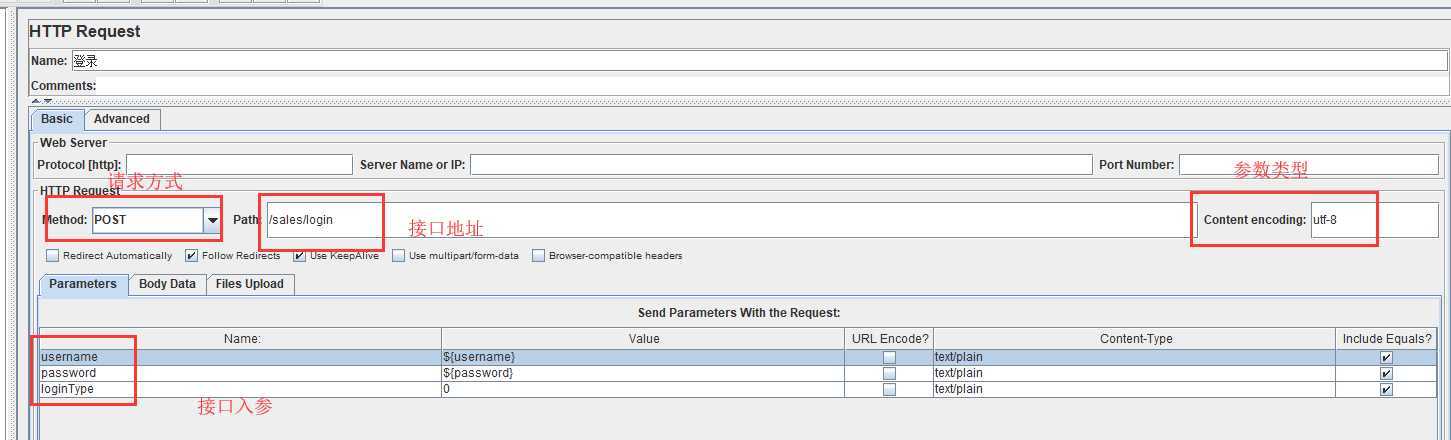
Task: Click text/plain content type in username row
Action: click(1135, 357)
